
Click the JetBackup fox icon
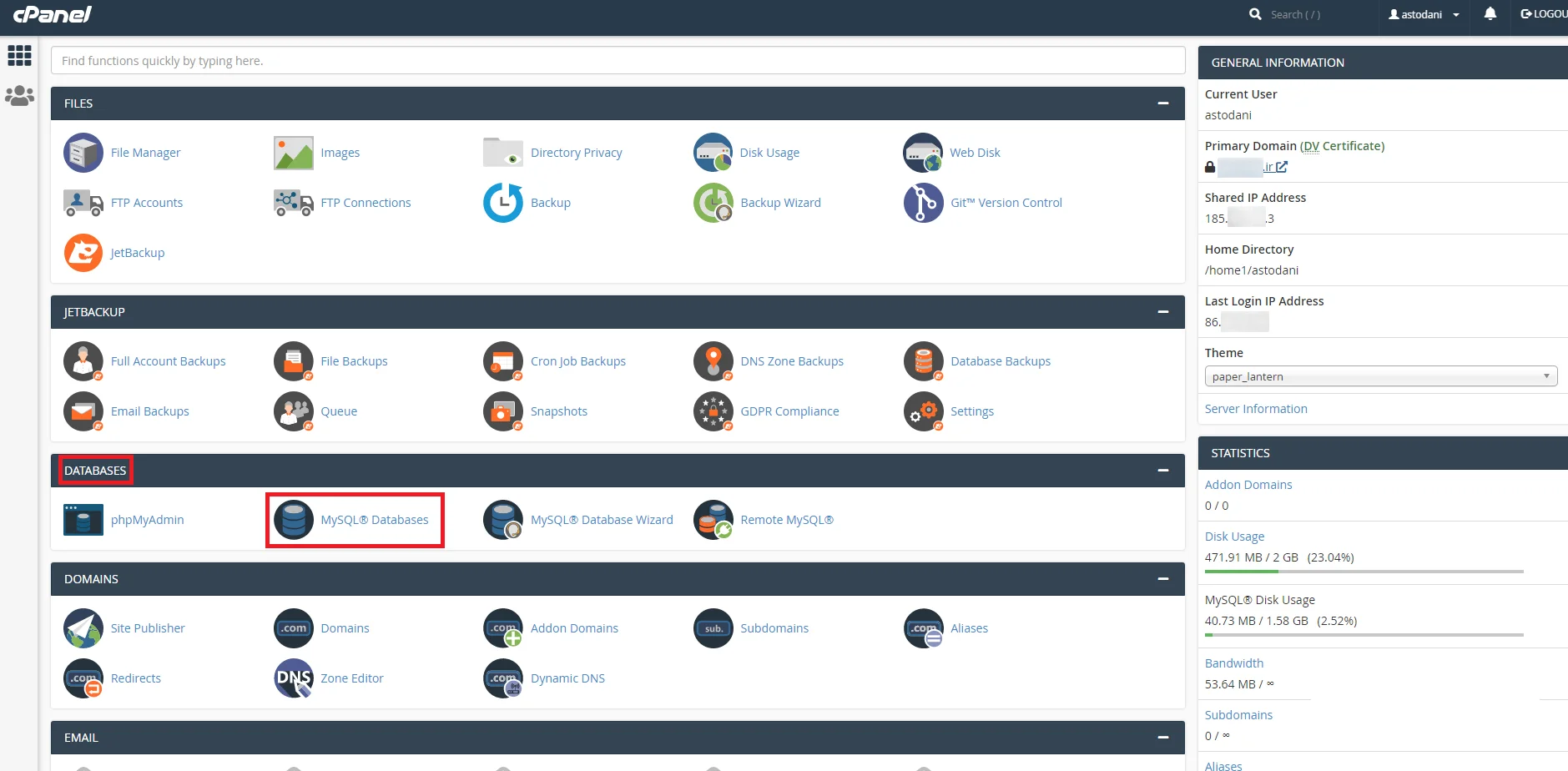point(83,253)
